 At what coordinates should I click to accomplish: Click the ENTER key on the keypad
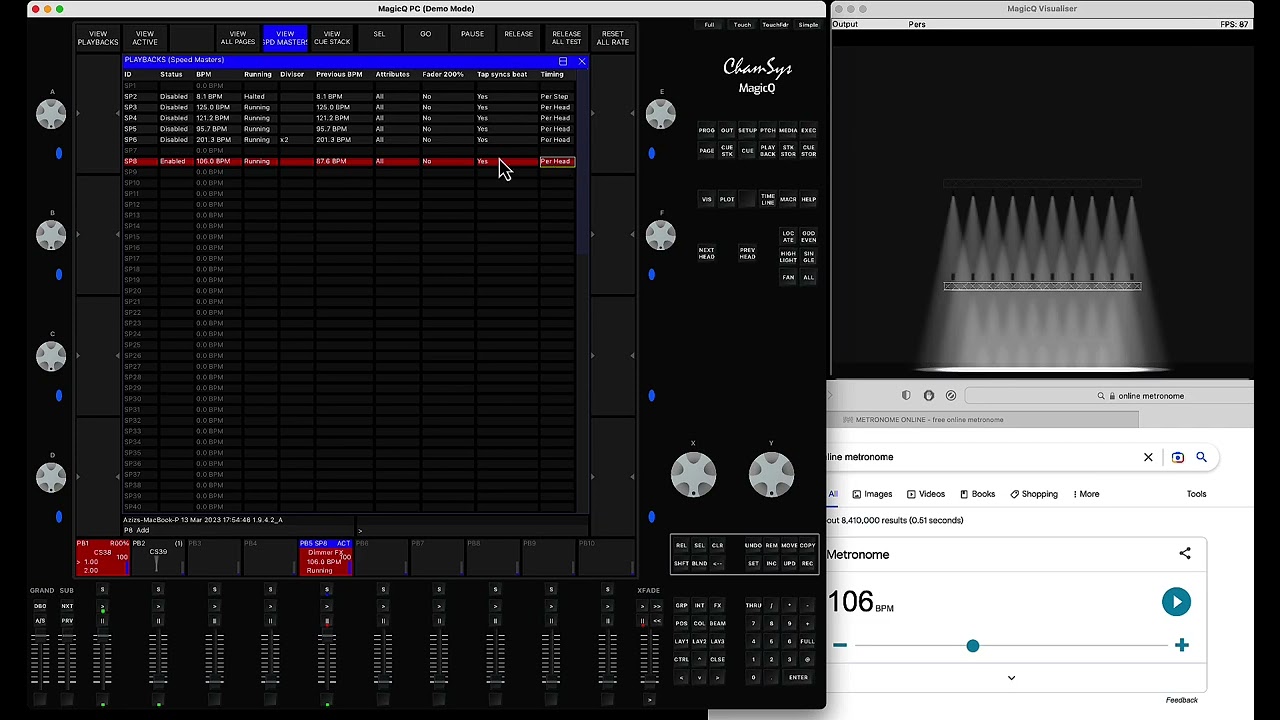tap(798, 678)
